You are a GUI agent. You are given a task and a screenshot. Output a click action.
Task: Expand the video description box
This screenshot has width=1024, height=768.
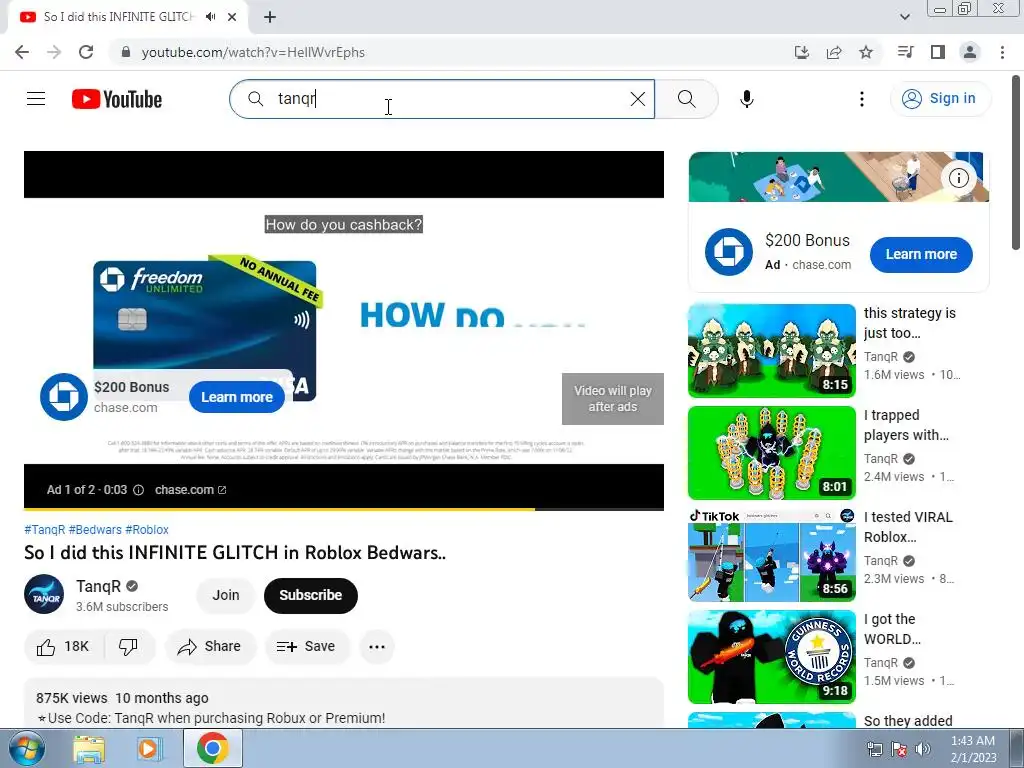point(344,703)
